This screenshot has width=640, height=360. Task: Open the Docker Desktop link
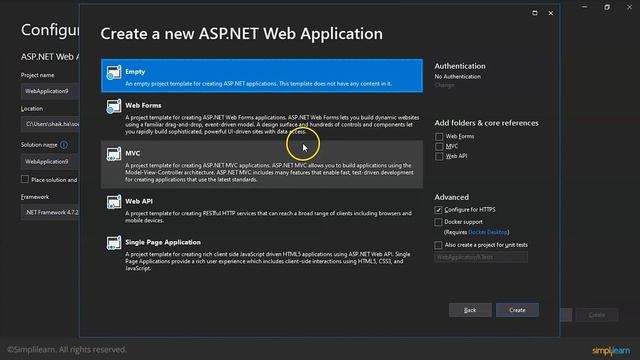487,232
